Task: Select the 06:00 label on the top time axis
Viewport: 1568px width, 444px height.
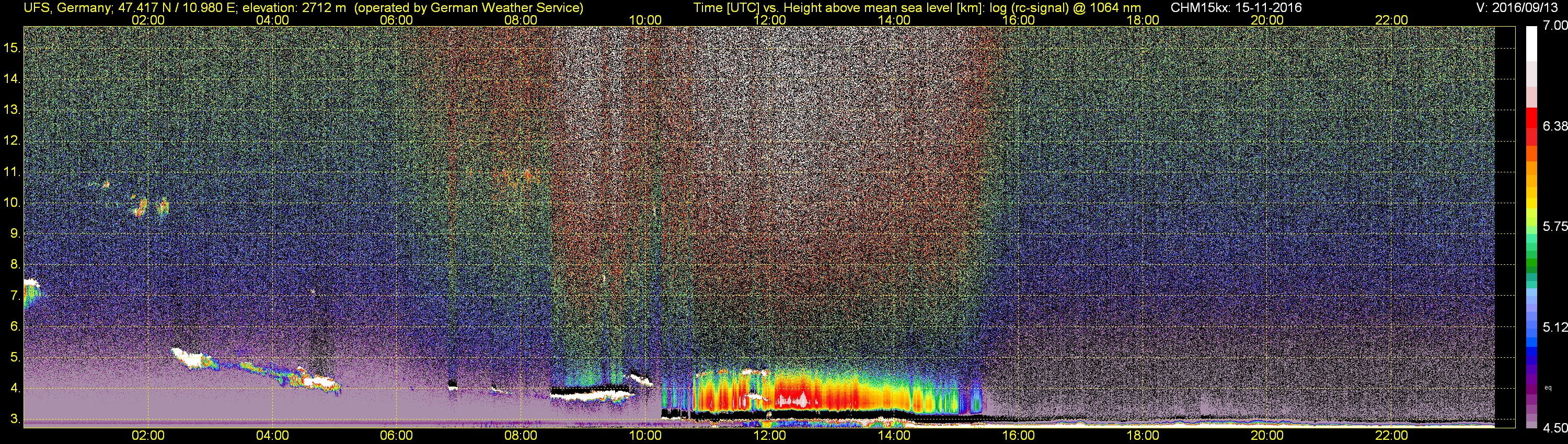Action: [x=396, y=20]
